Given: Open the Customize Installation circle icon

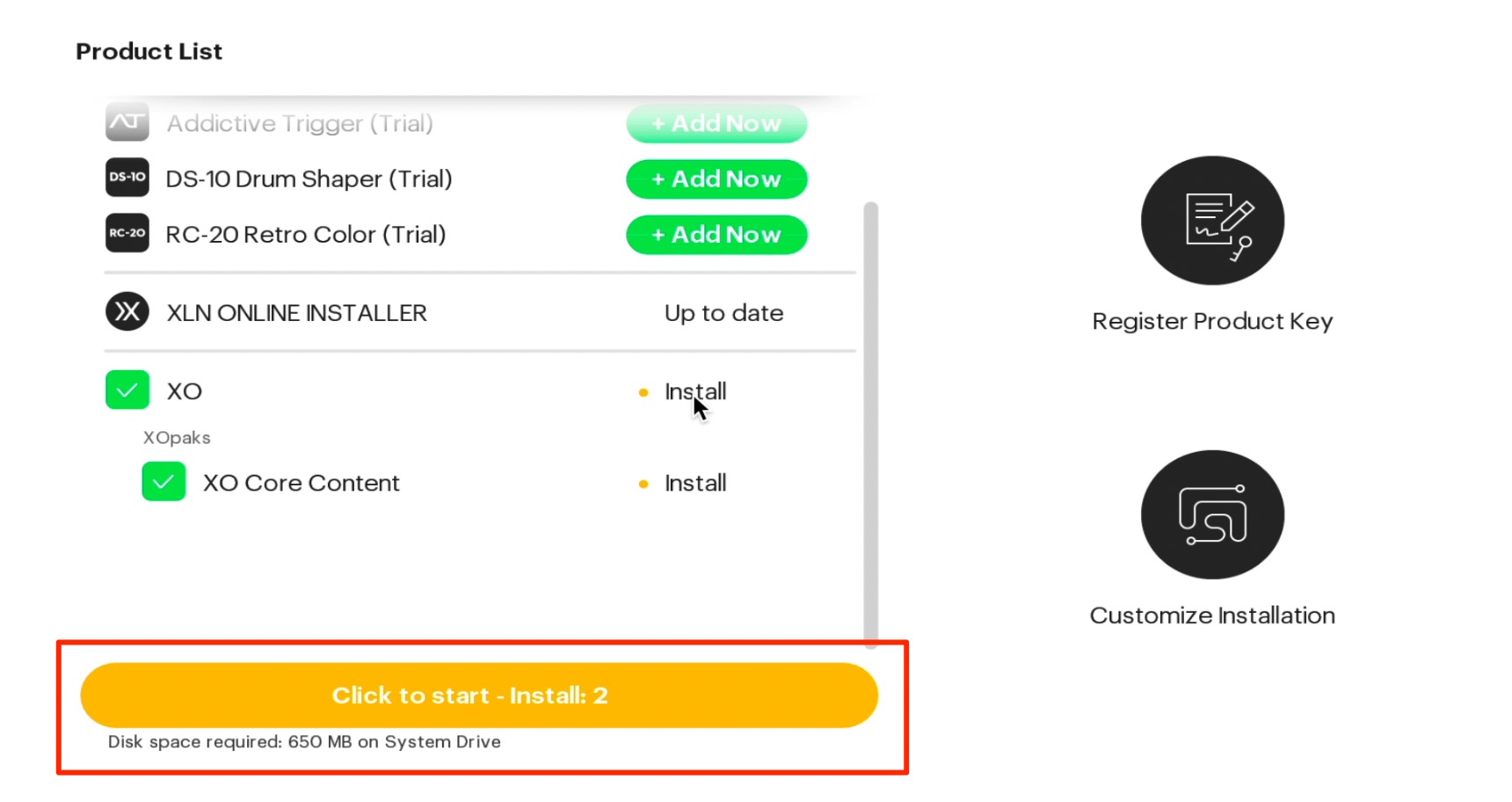Looking at the screenshot, I should [1212, 514].
